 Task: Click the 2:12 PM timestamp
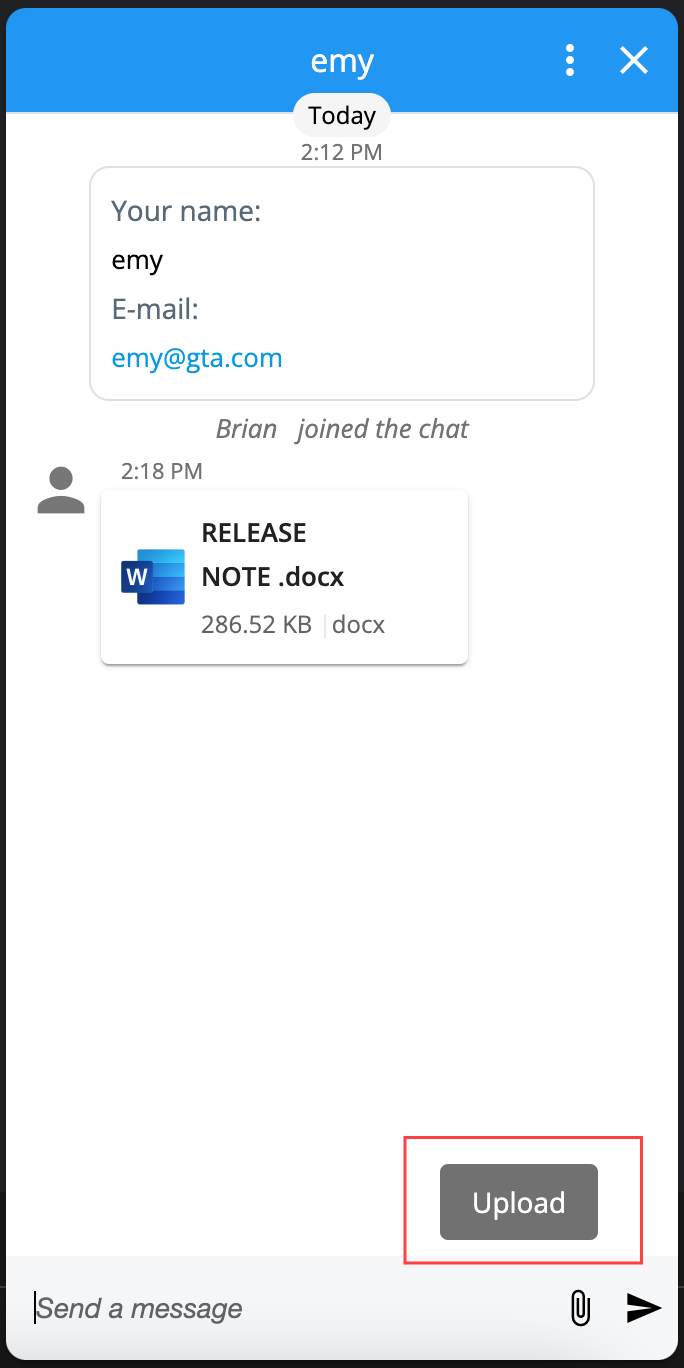(342, 152)
